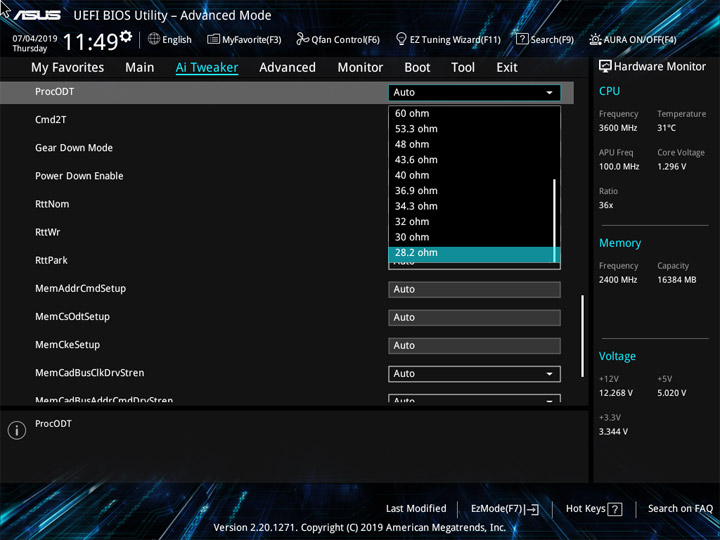Toggle AURA ON/OFF light icon

pos(595,39)
